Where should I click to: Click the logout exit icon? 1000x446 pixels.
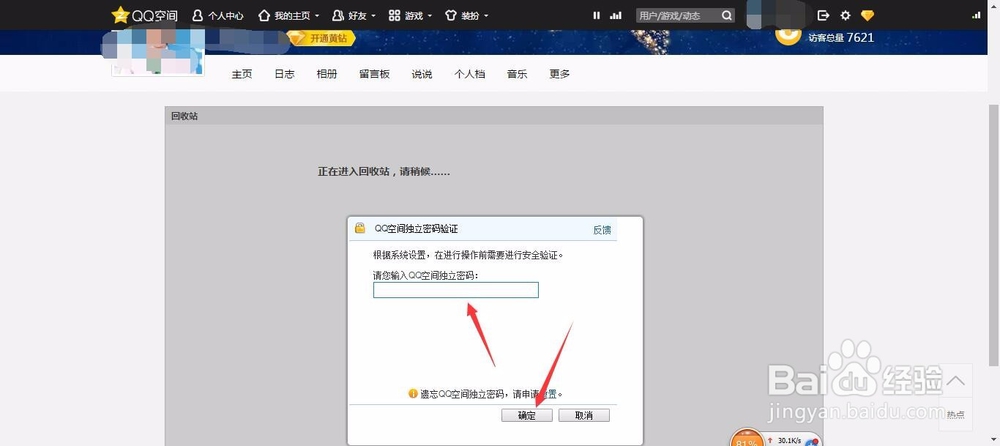click(x=823, y=15)
